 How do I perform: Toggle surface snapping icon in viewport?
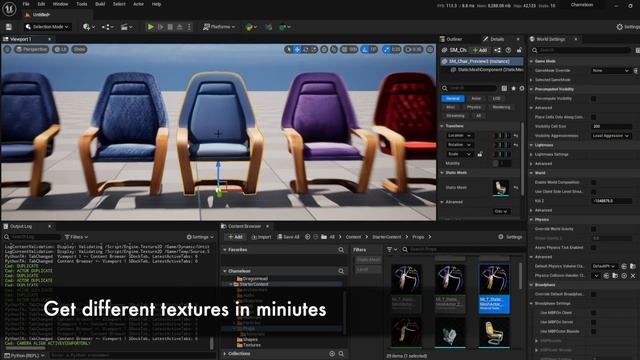[334, 49]
